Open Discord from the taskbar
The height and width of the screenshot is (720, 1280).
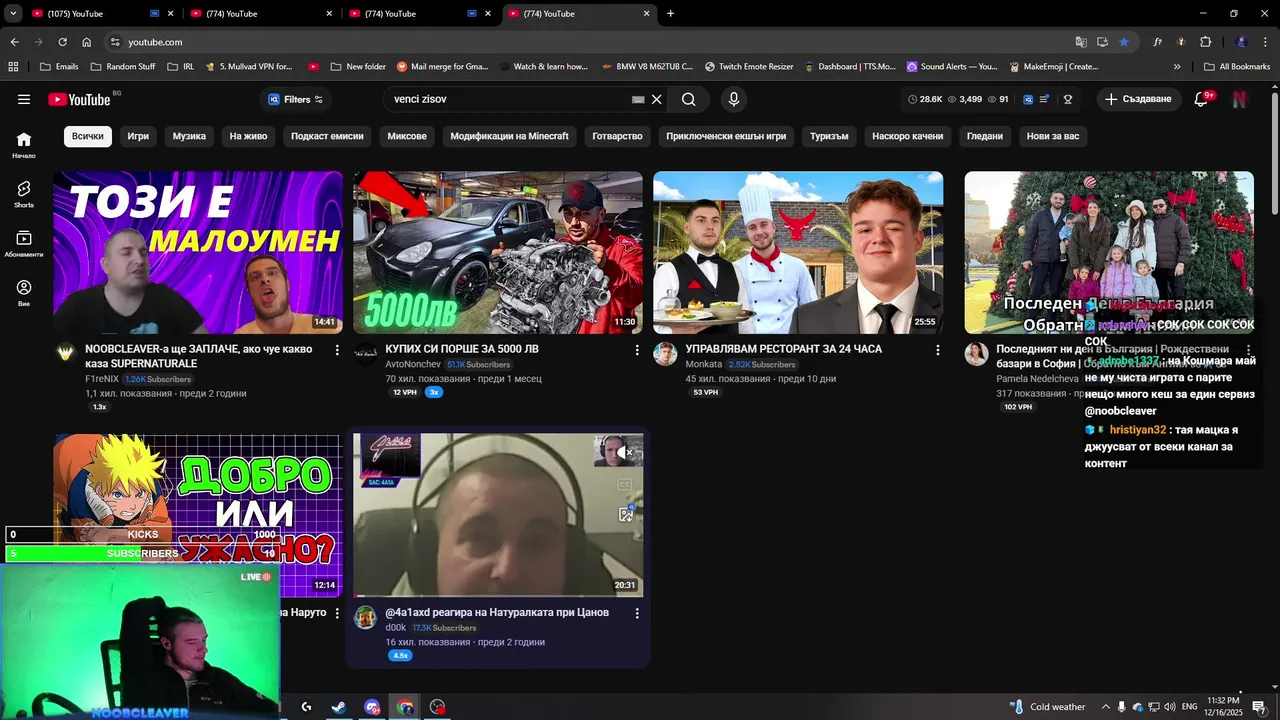point(372,707)
